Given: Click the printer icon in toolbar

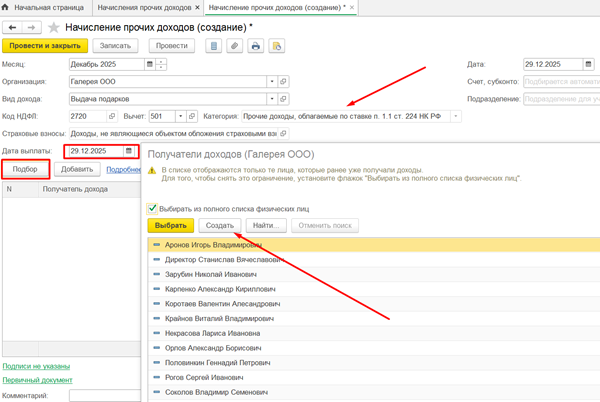Looking at the screenshot, I should [x=256, y=46].
